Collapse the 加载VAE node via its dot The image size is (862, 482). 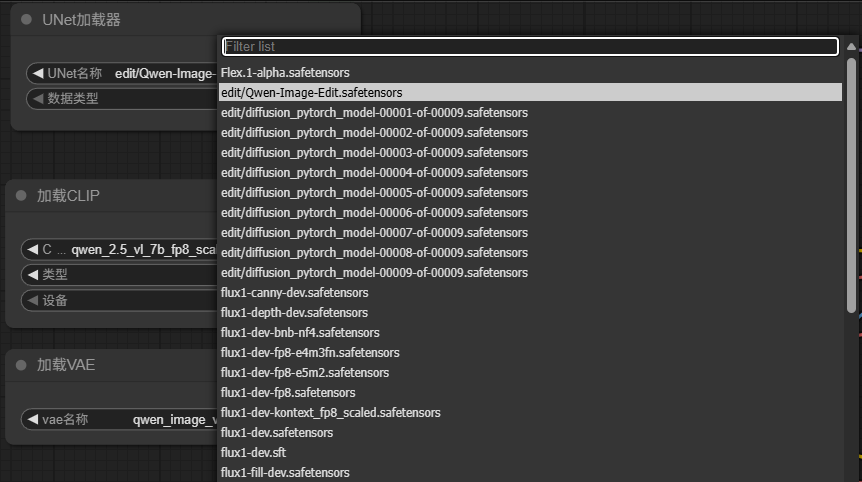pos(21,365)
